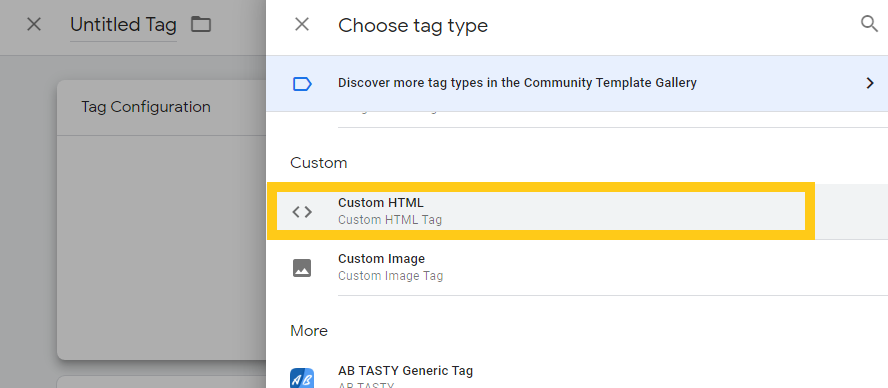Screen dimensions: 888x388
Task: Click the blue tag icon in gallery banner
Action: [x=302, y=84]
